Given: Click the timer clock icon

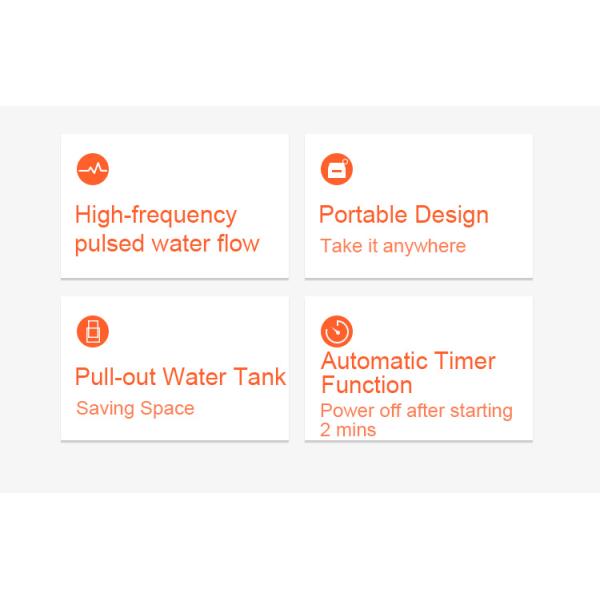Looking at the screenshot, I should [336, 330].
